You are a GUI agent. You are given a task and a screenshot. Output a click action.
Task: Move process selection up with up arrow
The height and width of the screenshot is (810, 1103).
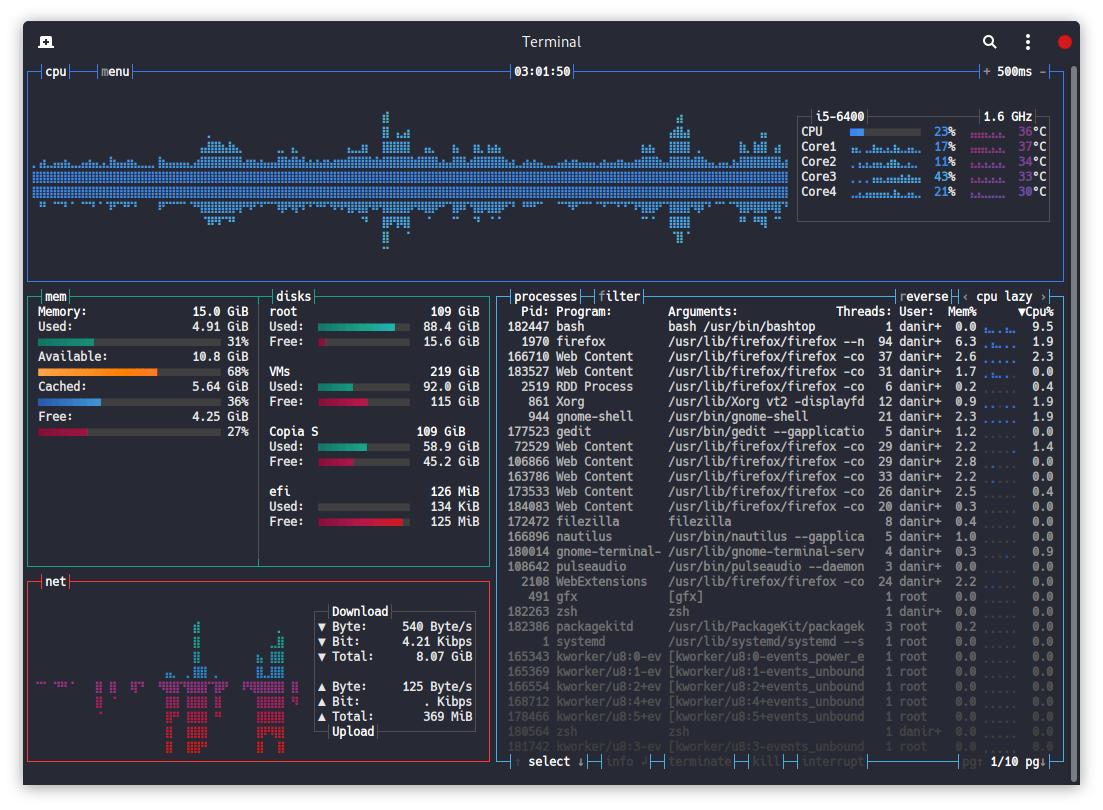pyautogui.click(x=518, y=762)
